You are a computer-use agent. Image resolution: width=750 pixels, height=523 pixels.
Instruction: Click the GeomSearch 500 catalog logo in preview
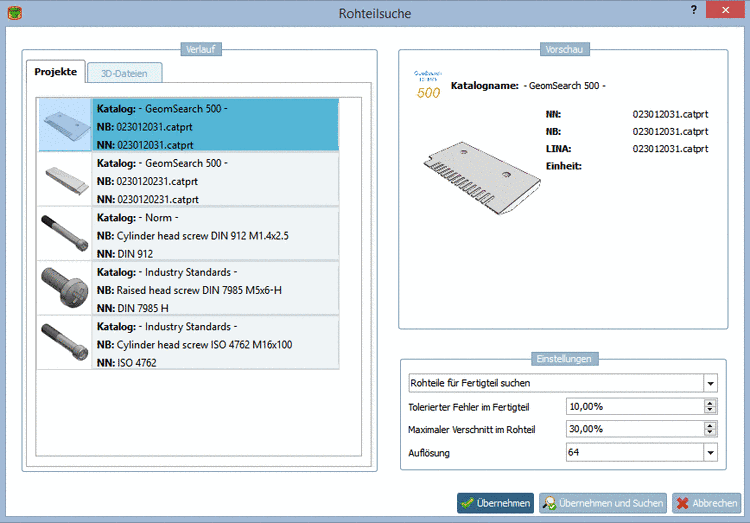[x=428, y=85]
